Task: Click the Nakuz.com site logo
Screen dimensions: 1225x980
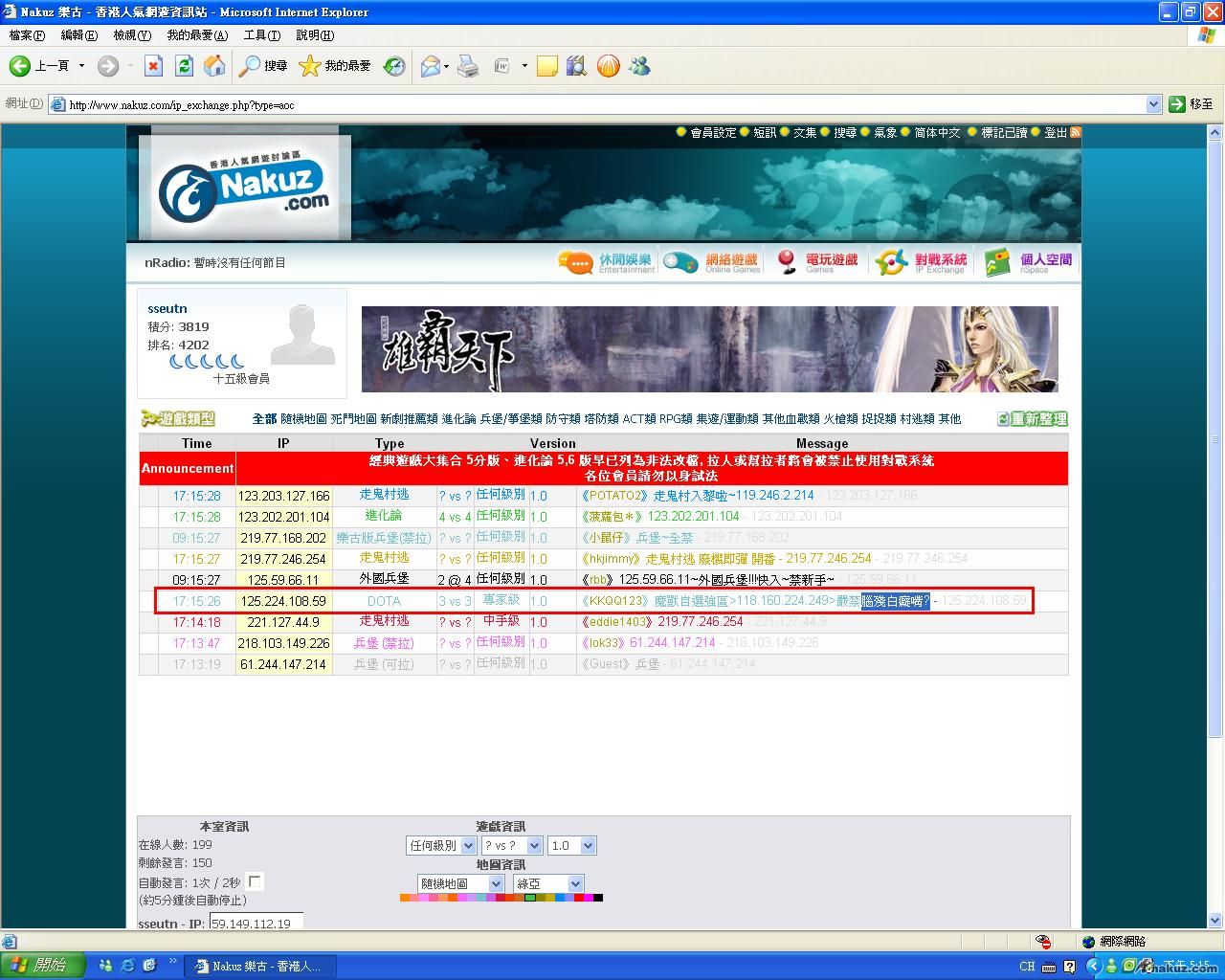Action: [245, 187]
